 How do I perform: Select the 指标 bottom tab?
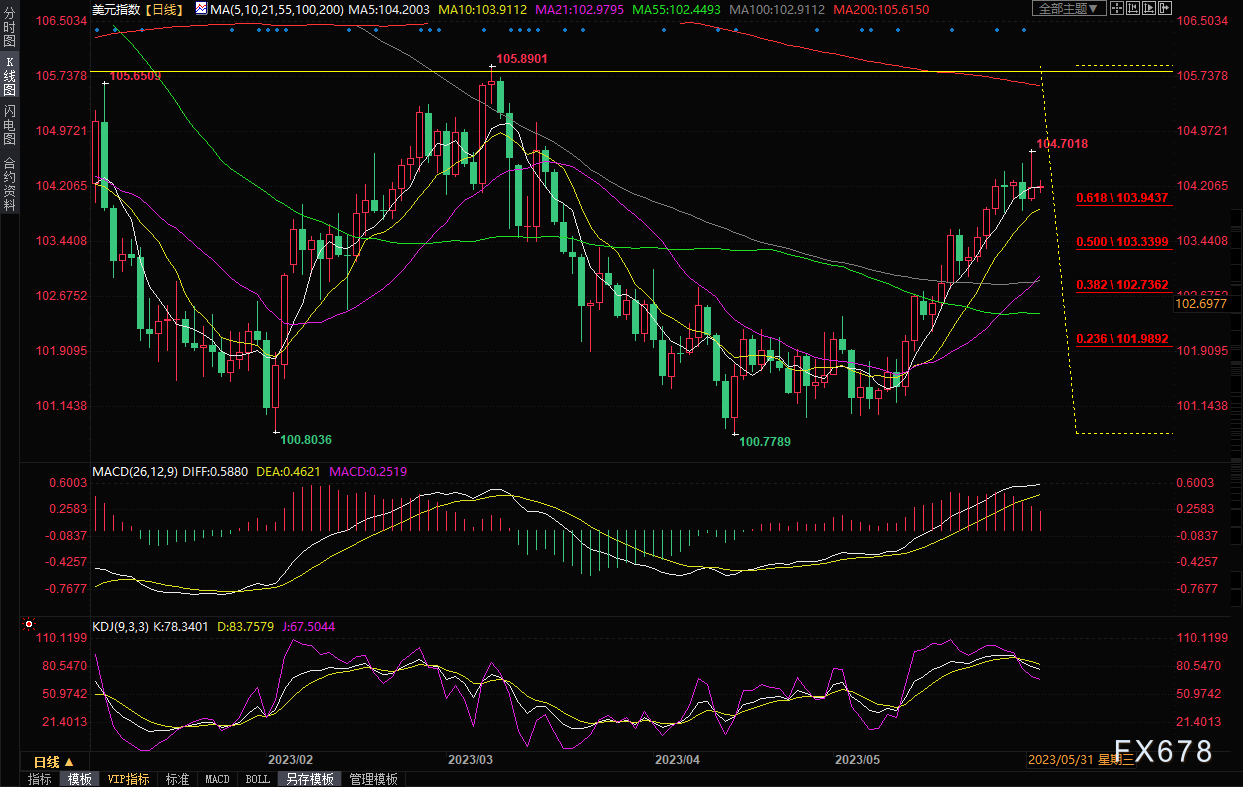point(40,779)
